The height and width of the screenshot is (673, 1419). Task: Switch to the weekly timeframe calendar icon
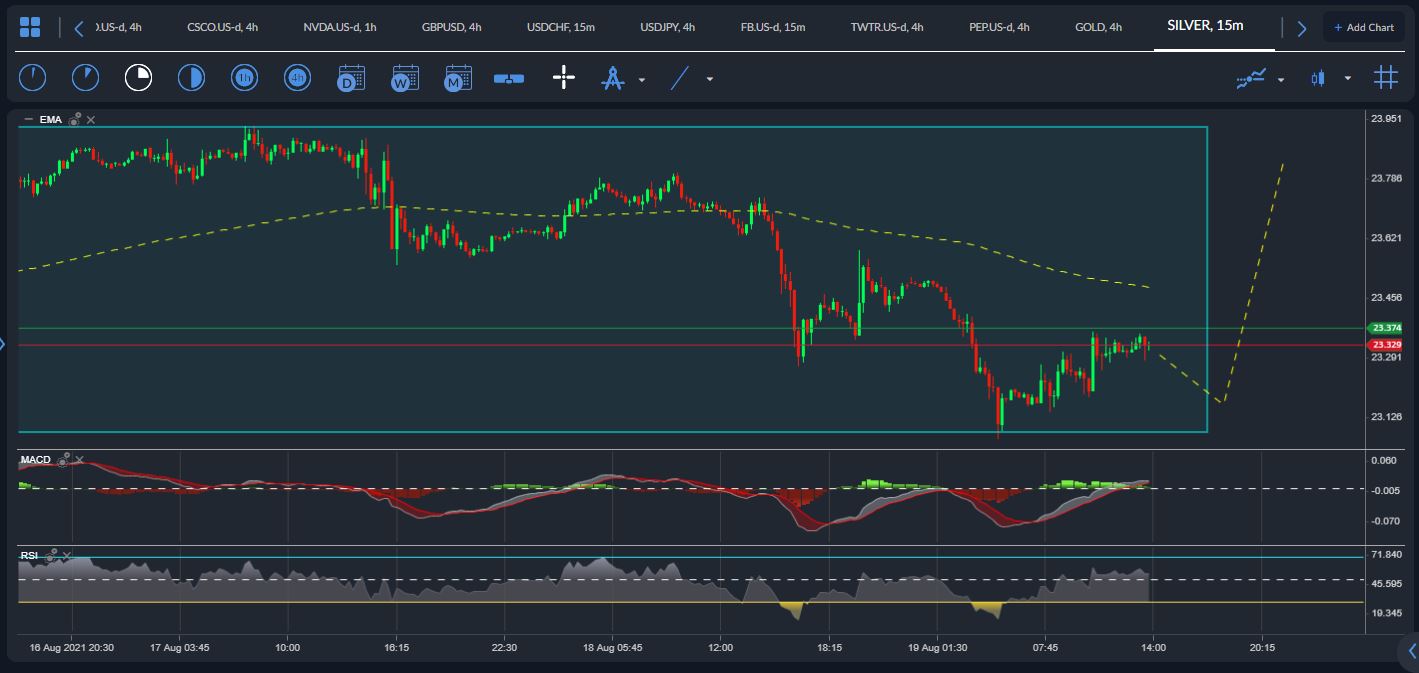click(405, 78)
